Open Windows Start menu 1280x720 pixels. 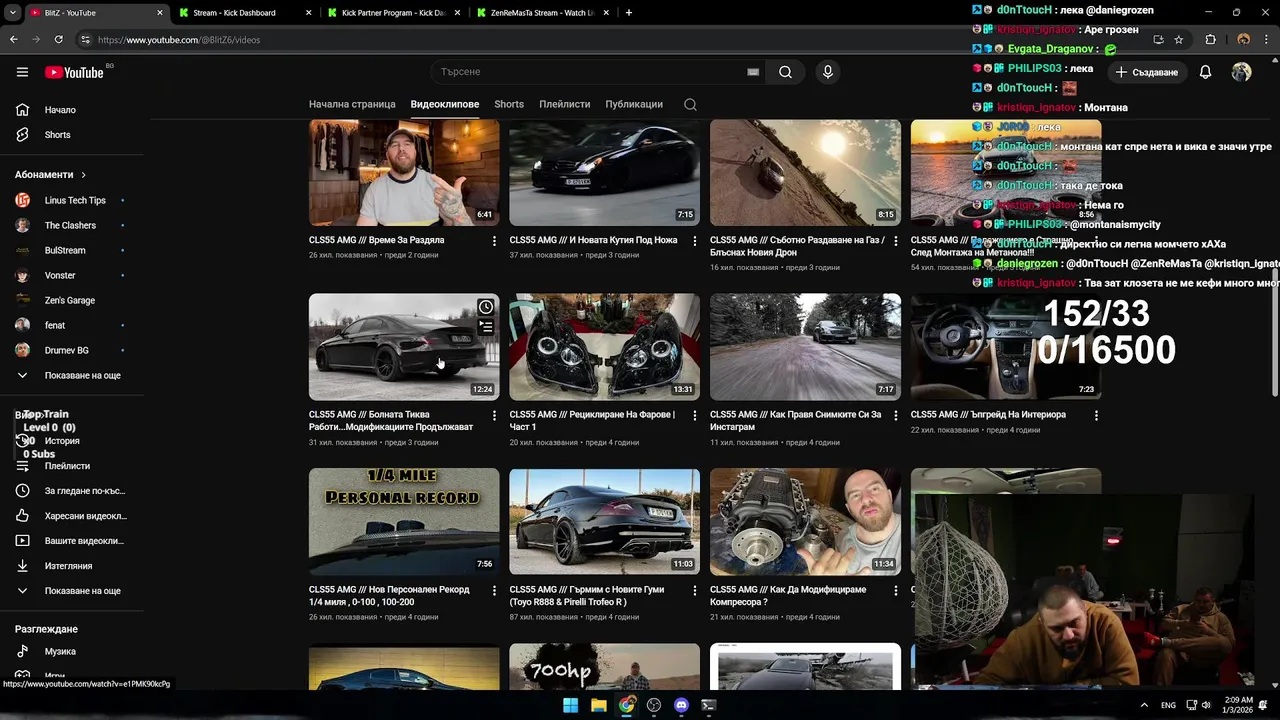tap(570, 705)
